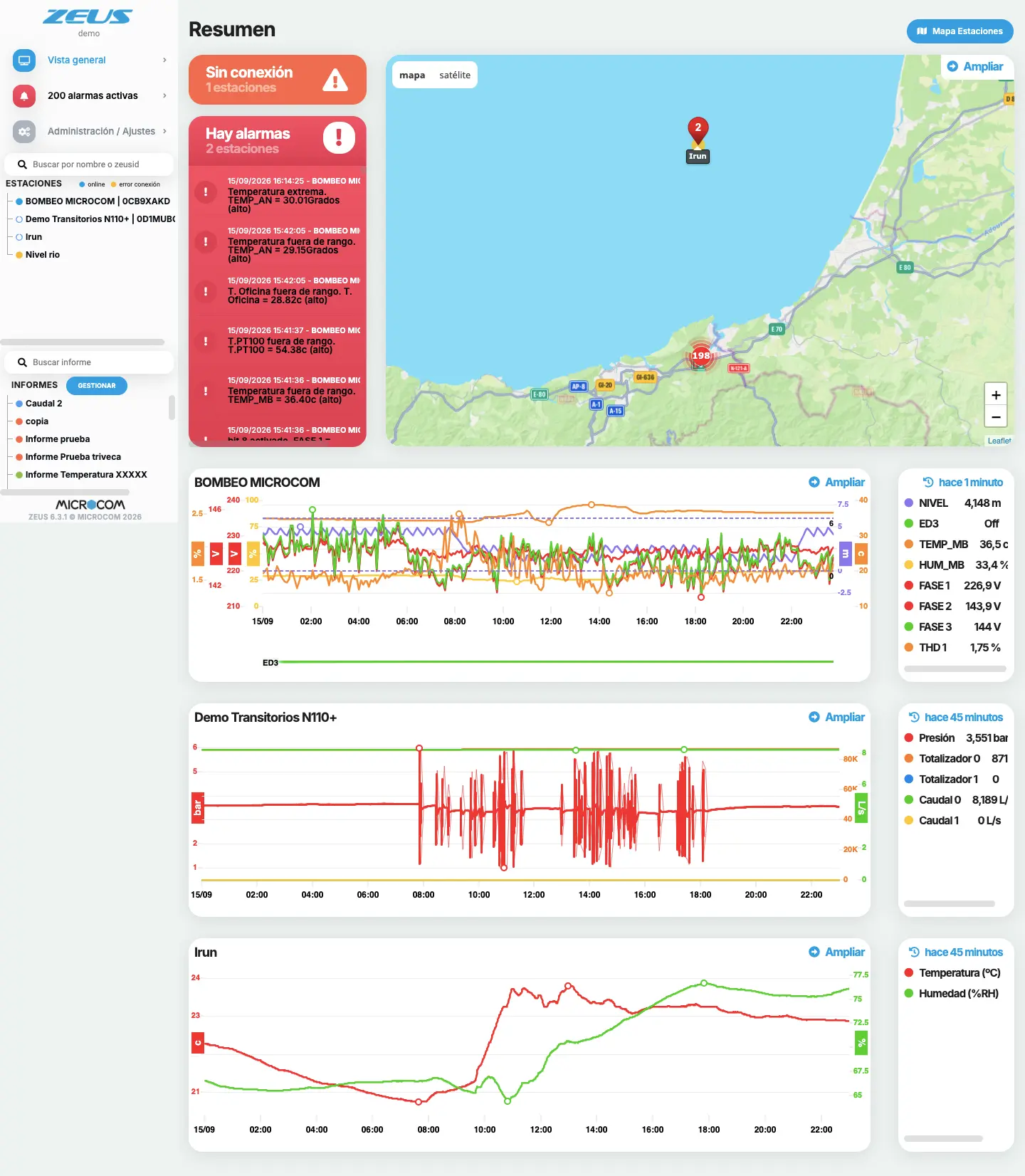Open the Vista general monitor icon
Viewport: 1025px width, 1176px height.
coord(24,60)
